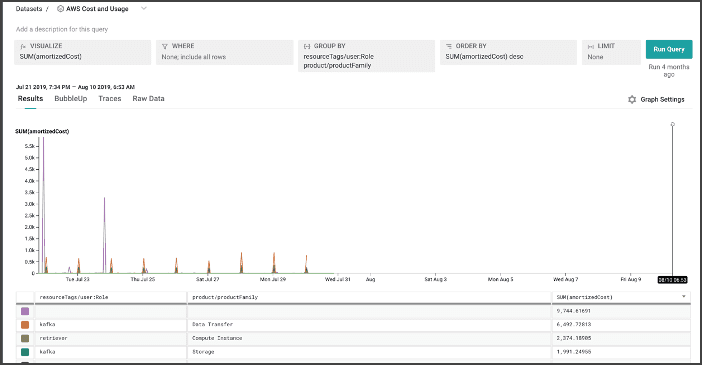Select the Storage product family cell

click(369, 352)
